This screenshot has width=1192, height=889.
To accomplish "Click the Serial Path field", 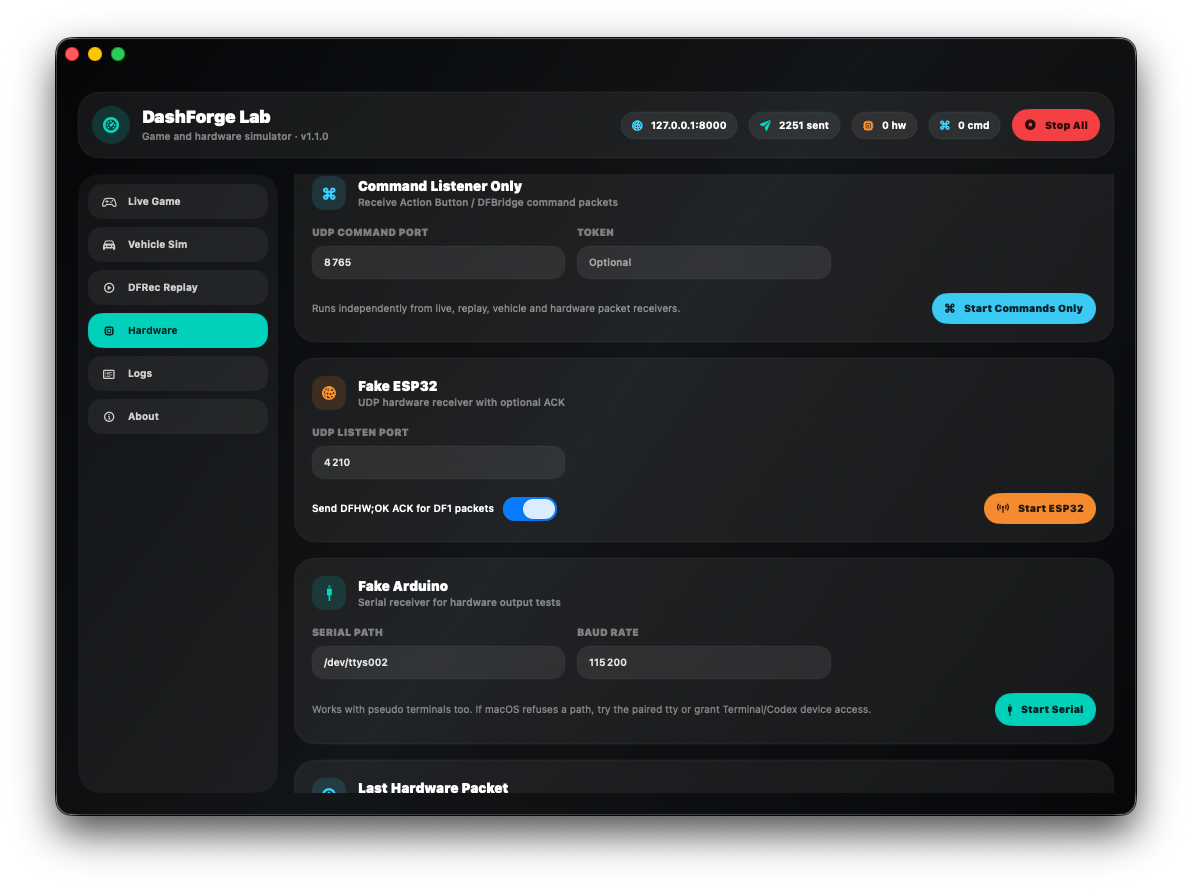I will point(438,662).
